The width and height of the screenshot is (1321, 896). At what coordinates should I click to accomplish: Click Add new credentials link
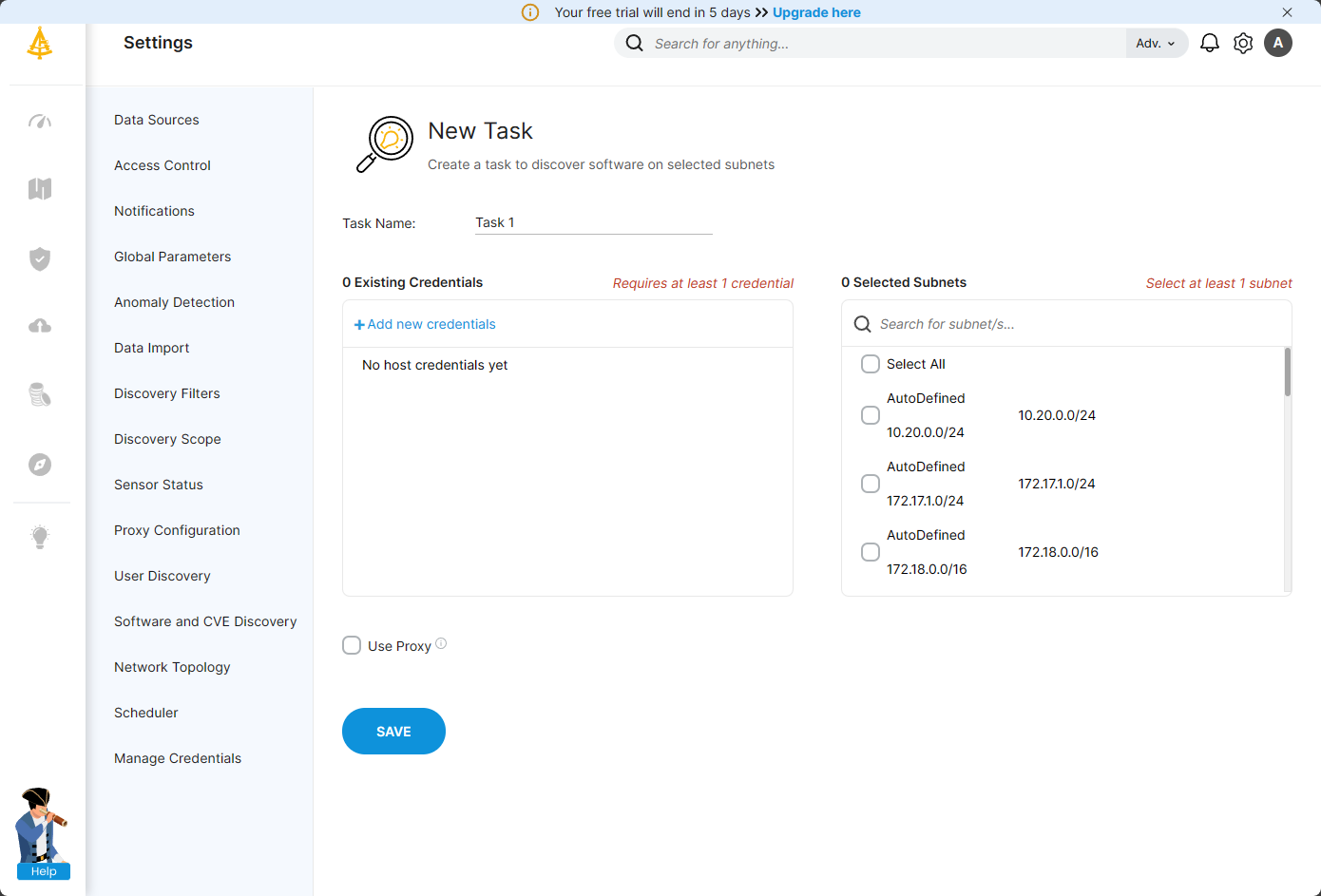pyautogui.click(x=425, y=324)
